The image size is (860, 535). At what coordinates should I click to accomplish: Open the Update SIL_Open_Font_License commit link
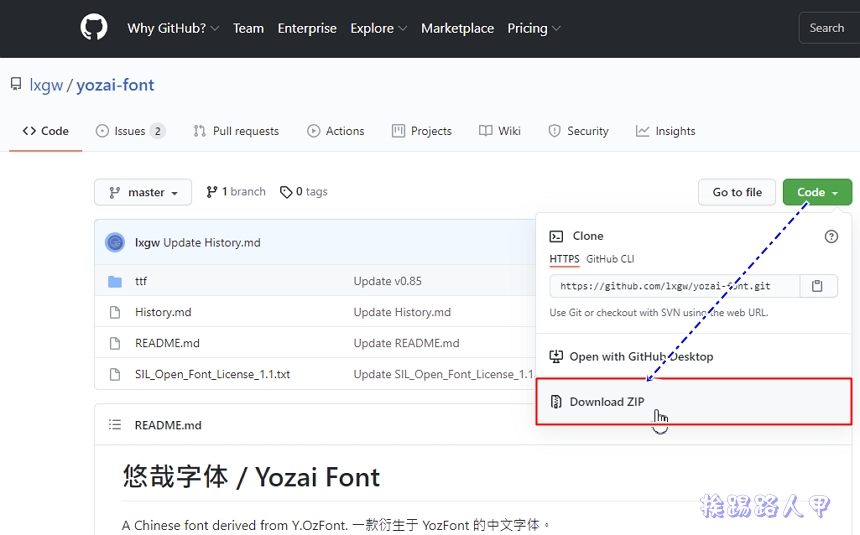[x=443, y=374]
